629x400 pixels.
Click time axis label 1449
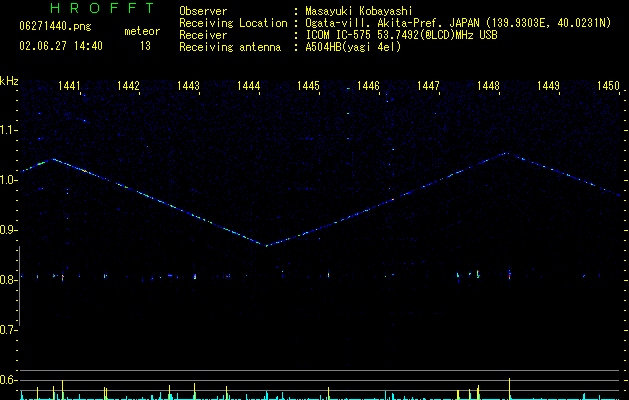point(548,86)
